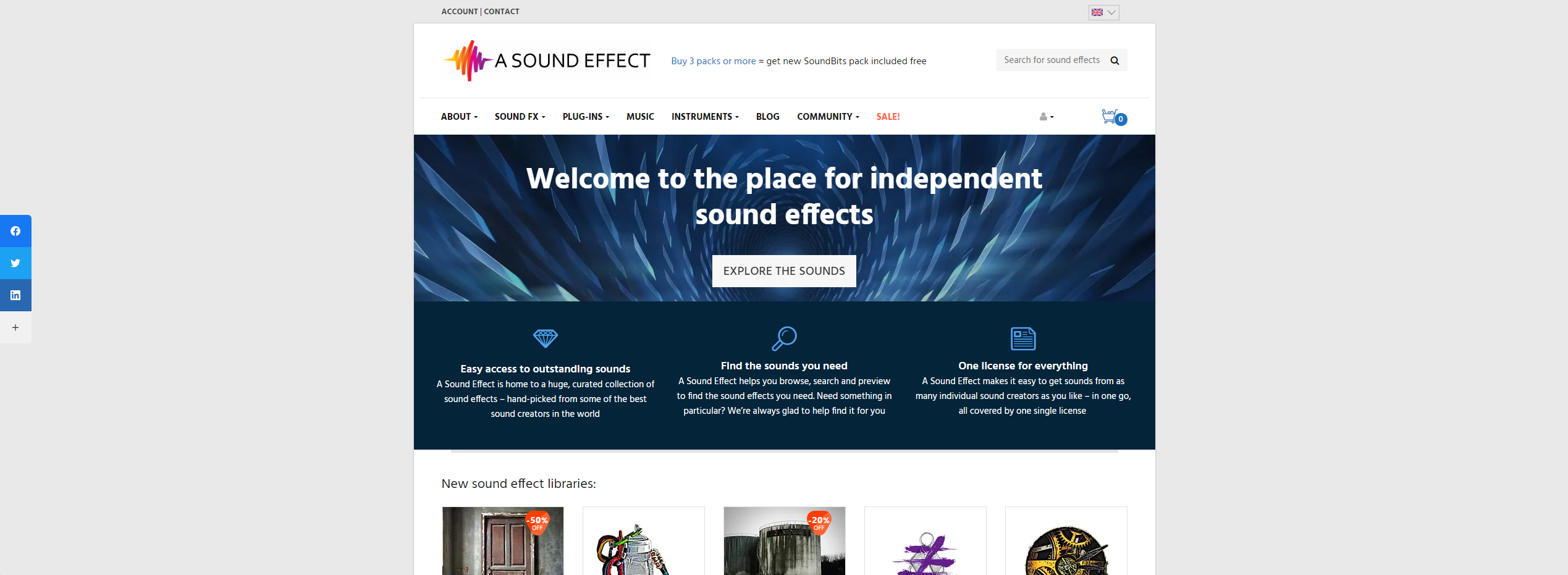Open the SALE! navigation item
The image size is (1568, 575).
tap(888, 116)
